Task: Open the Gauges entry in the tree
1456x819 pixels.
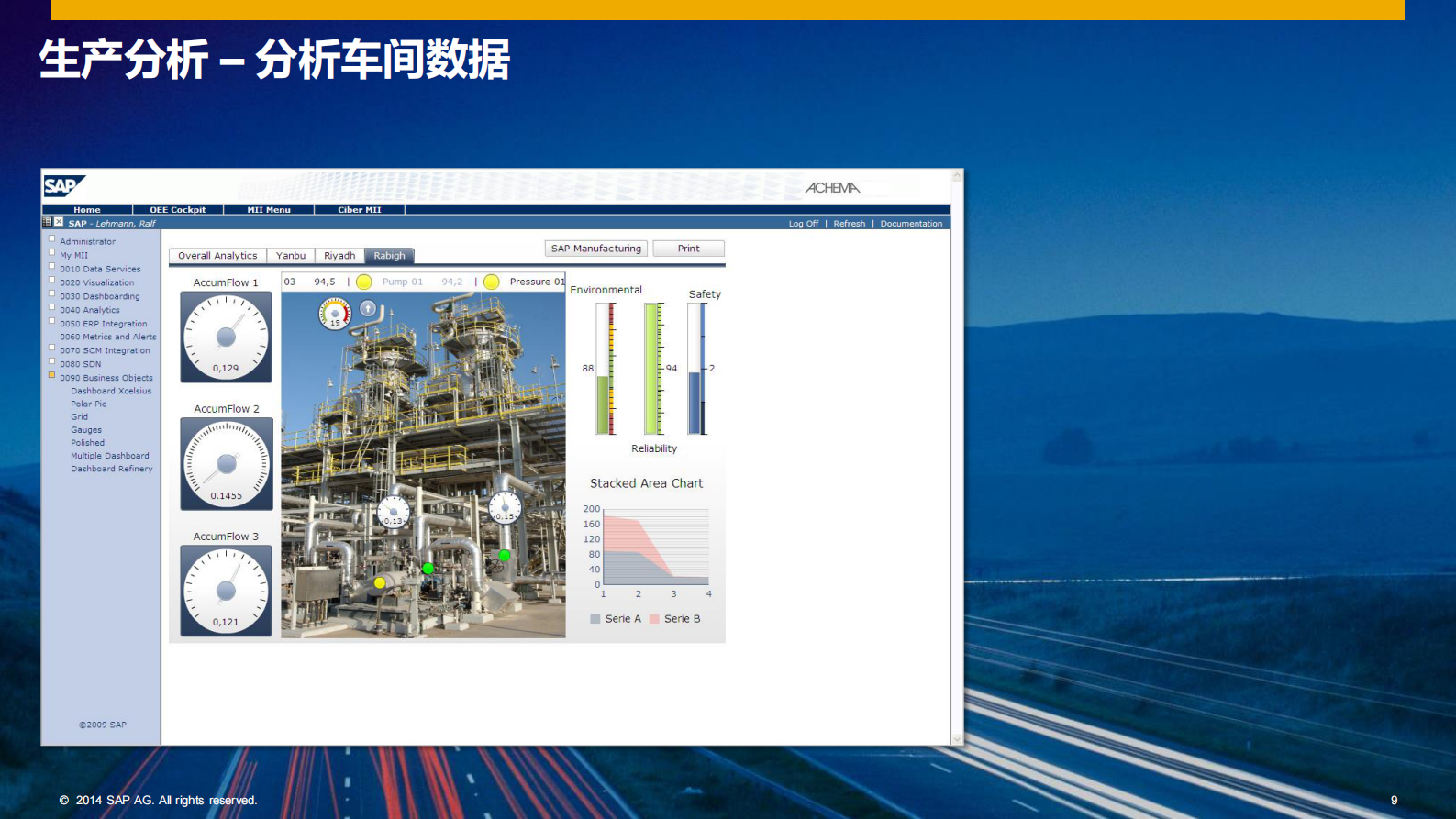Action: [86, 429]
